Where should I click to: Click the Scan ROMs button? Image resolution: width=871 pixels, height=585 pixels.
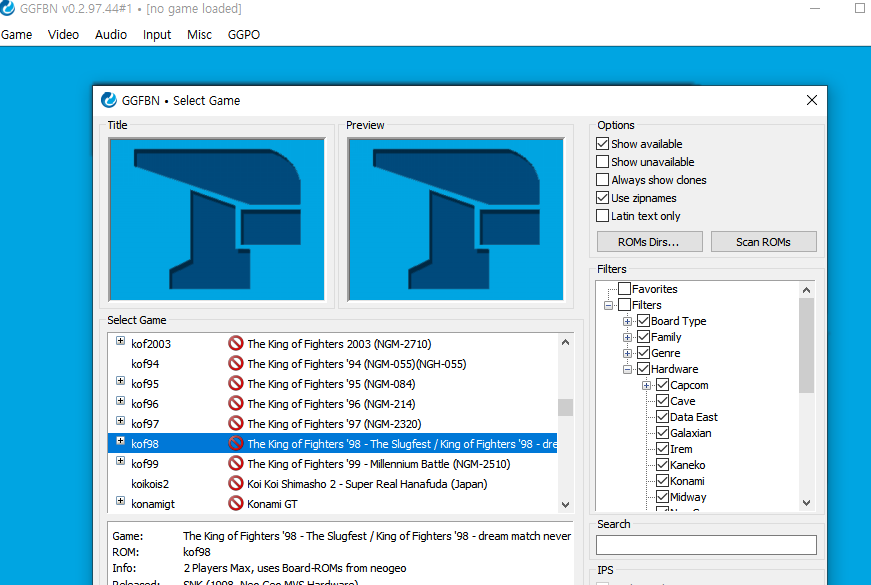tap(764, 242)
